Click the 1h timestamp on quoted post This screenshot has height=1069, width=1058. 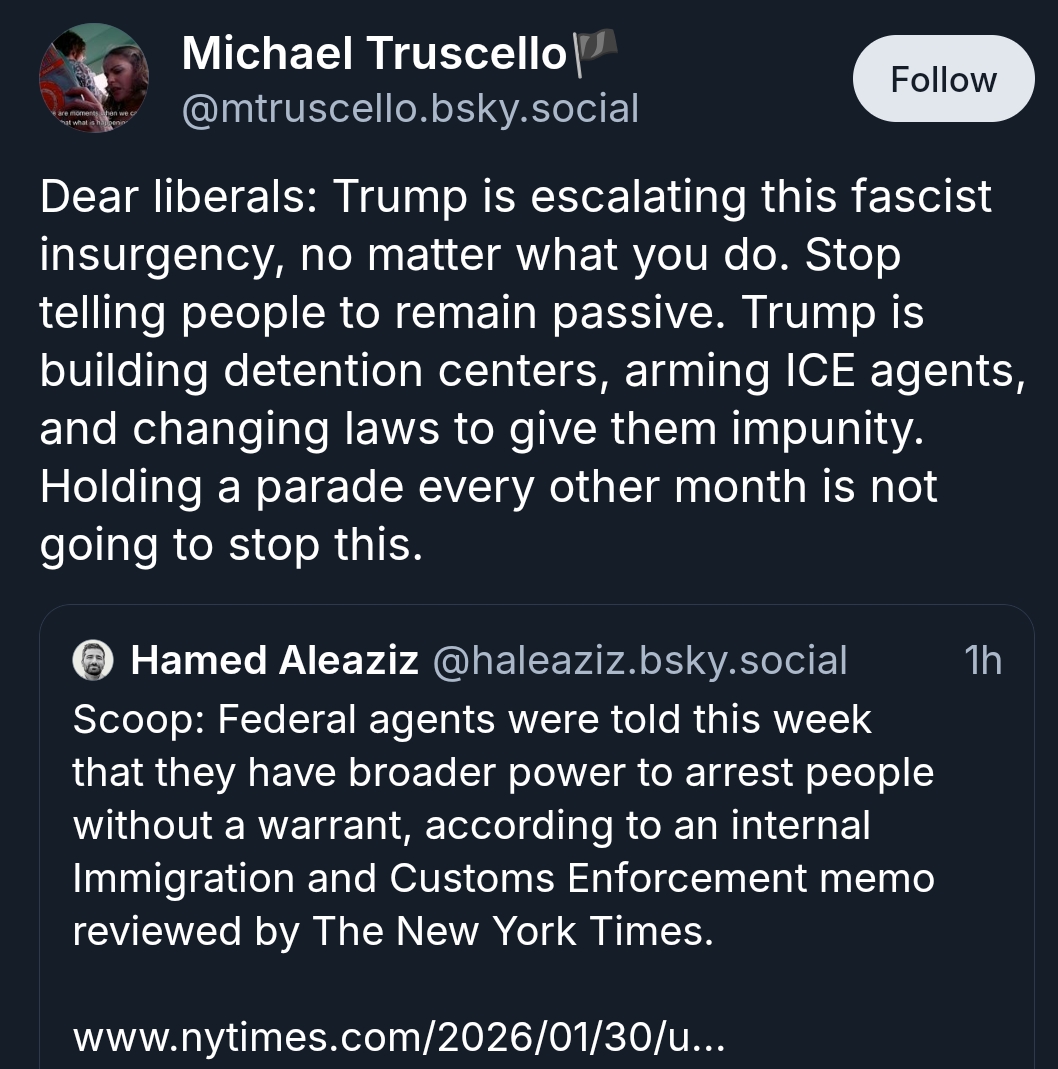click(x=982, y=660)
